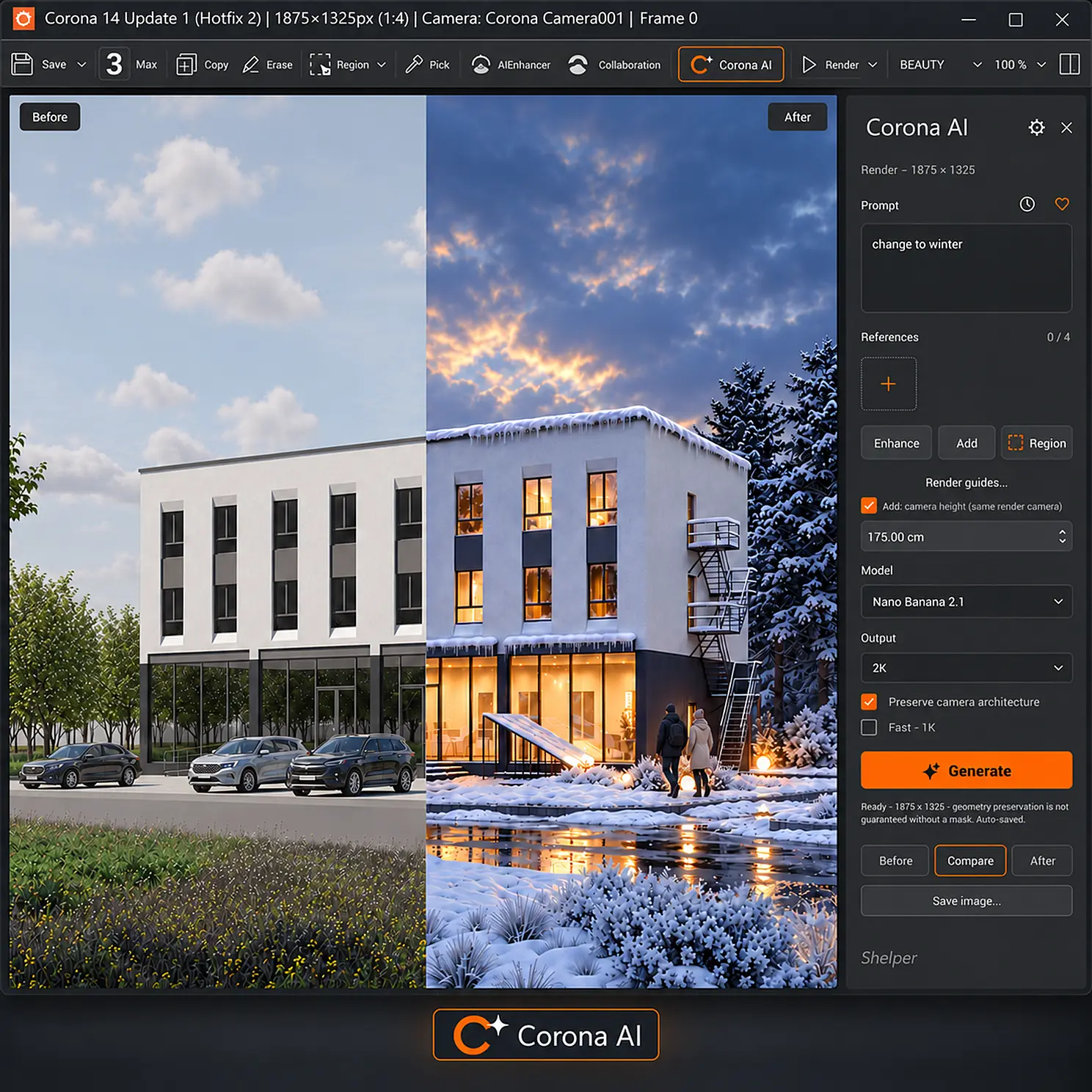Toggle the side panel layout icon
Screen dimensions: 1092x1092
[x=1070, y=65]
